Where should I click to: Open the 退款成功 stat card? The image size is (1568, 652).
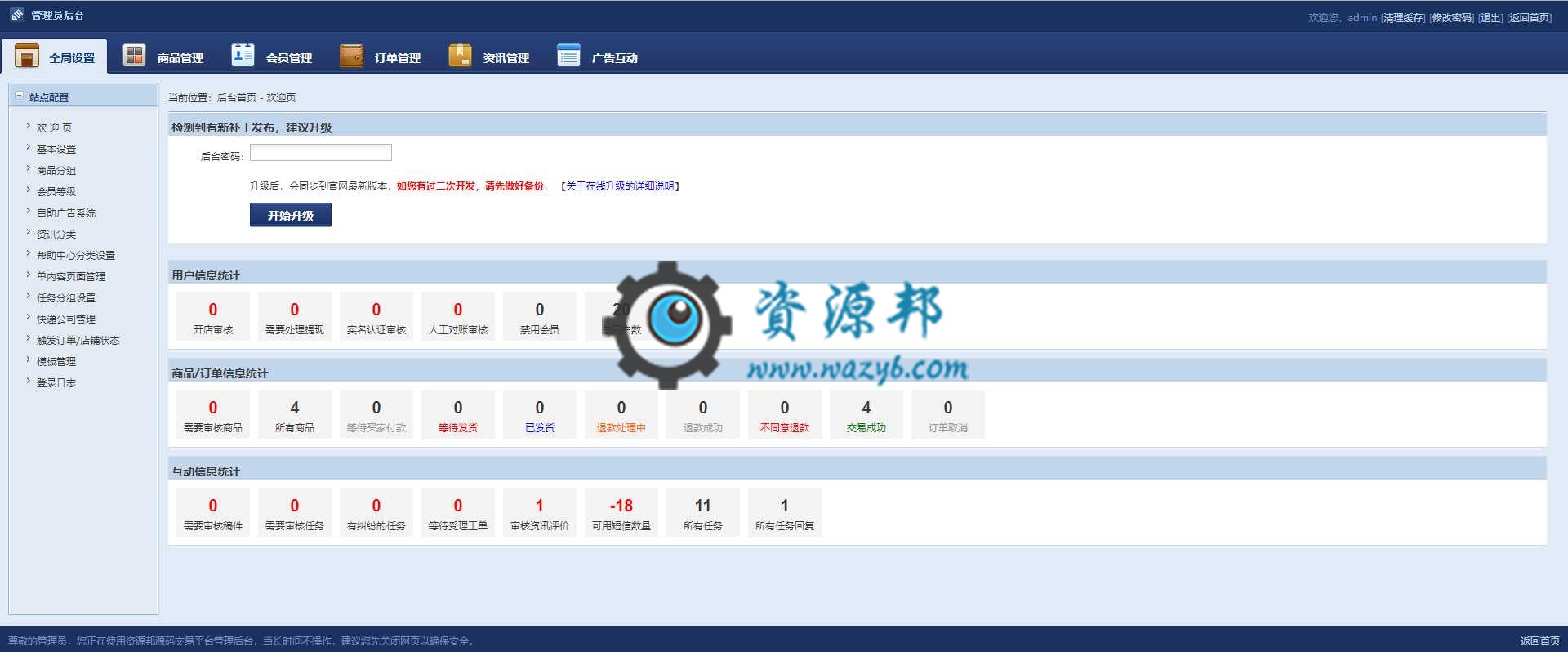pyautogui.click(x=703, y=414)
